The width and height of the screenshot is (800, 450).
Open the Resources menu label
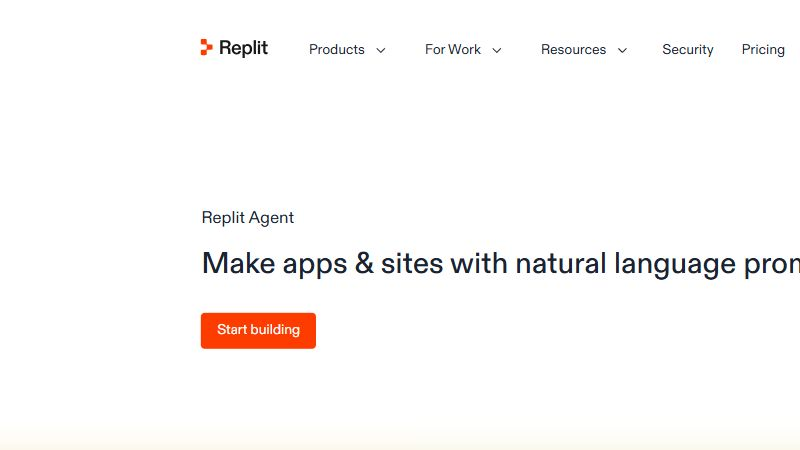573,49
